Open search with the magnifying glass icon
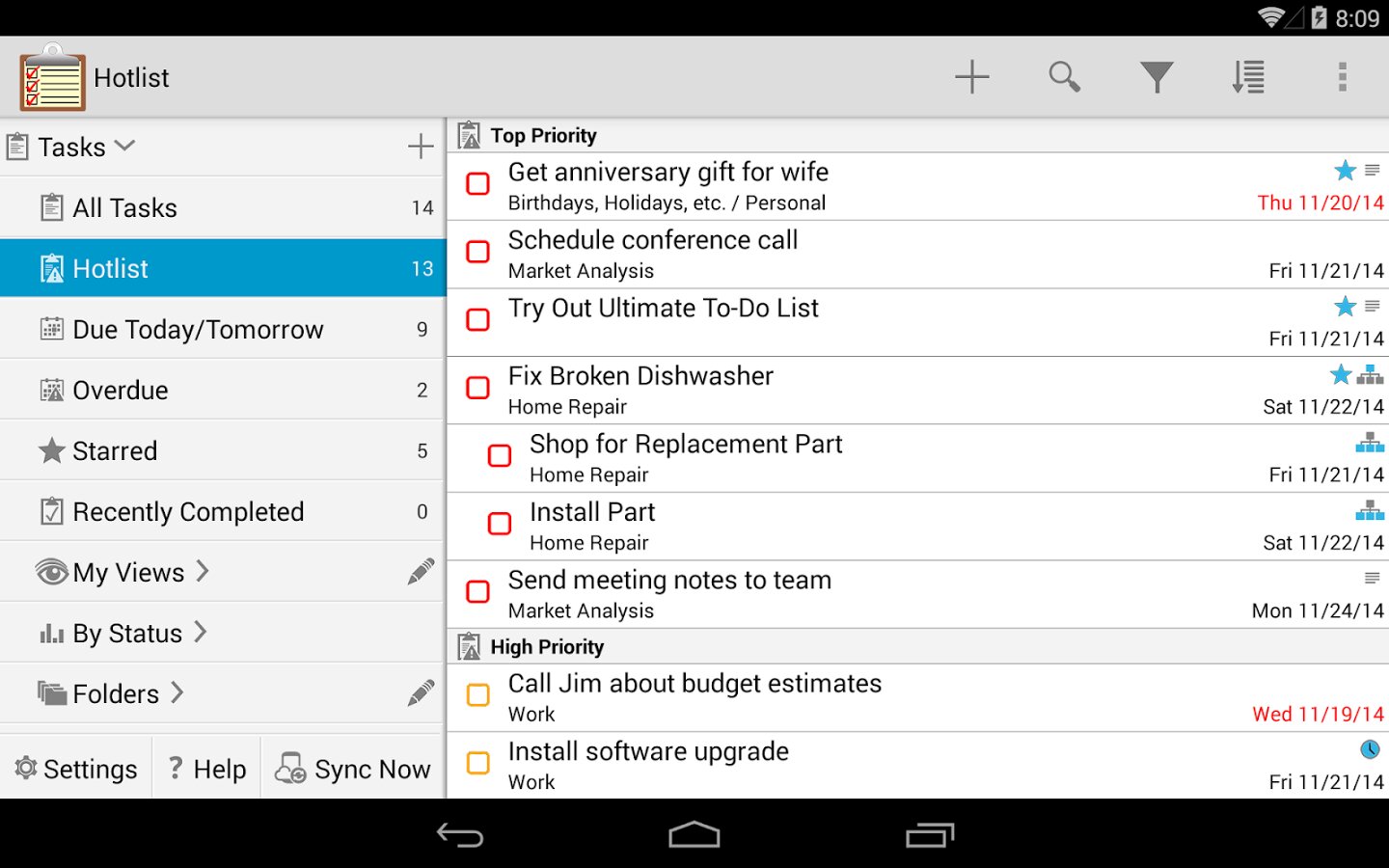Screen dimensions: 1389x868 point(1064,77)
